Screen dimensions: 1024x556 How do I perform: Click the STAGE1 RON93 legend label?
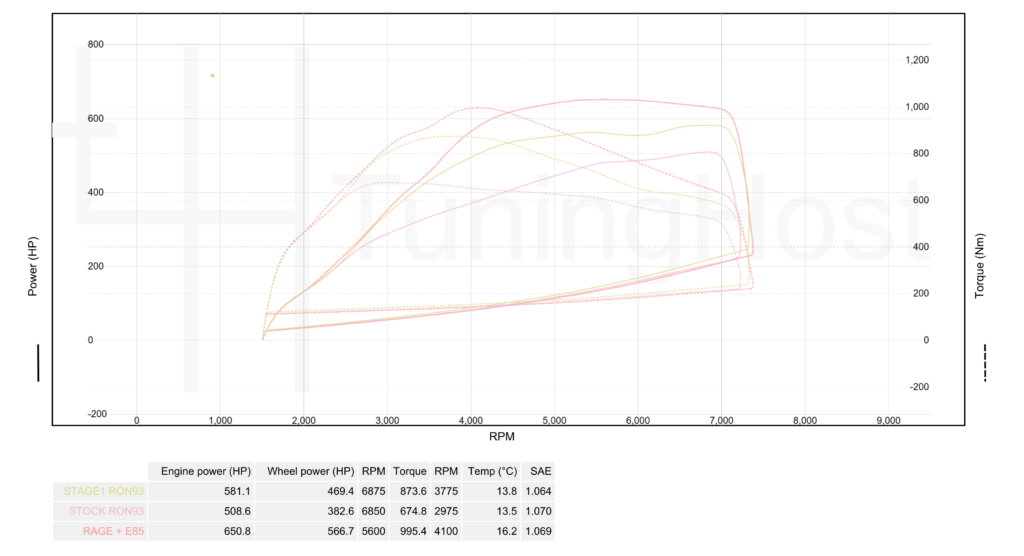[x=104, y=490]
